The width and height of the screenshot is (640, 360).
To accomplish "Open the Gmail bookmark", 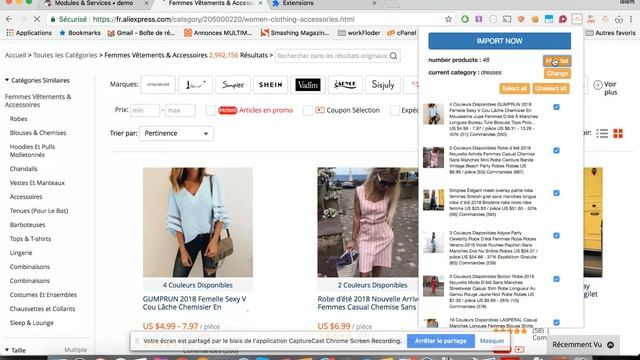I will point(141,33).
